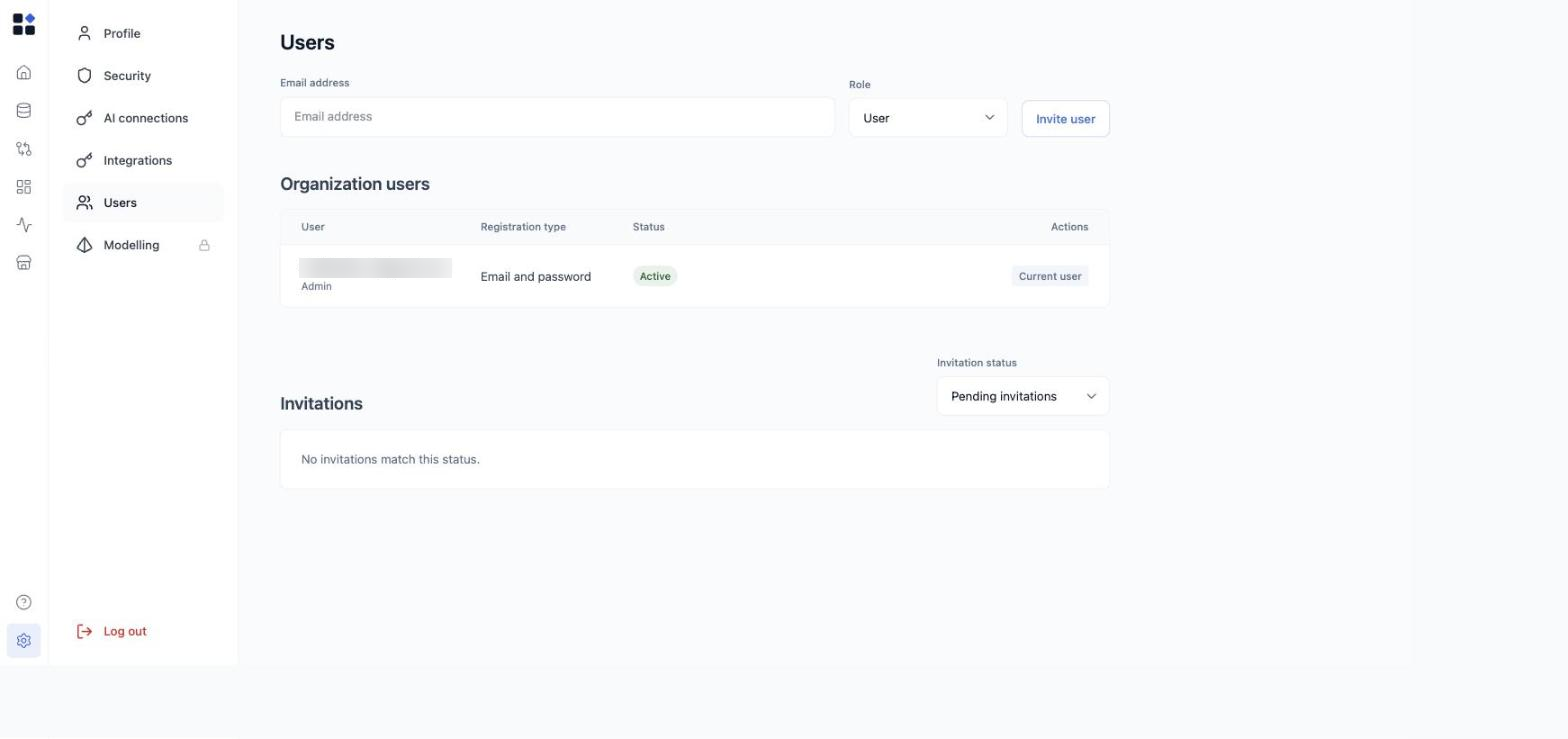Select the activity pulse icon in the rail
This screenshot has width=1568, height=739.
(24, 225)
